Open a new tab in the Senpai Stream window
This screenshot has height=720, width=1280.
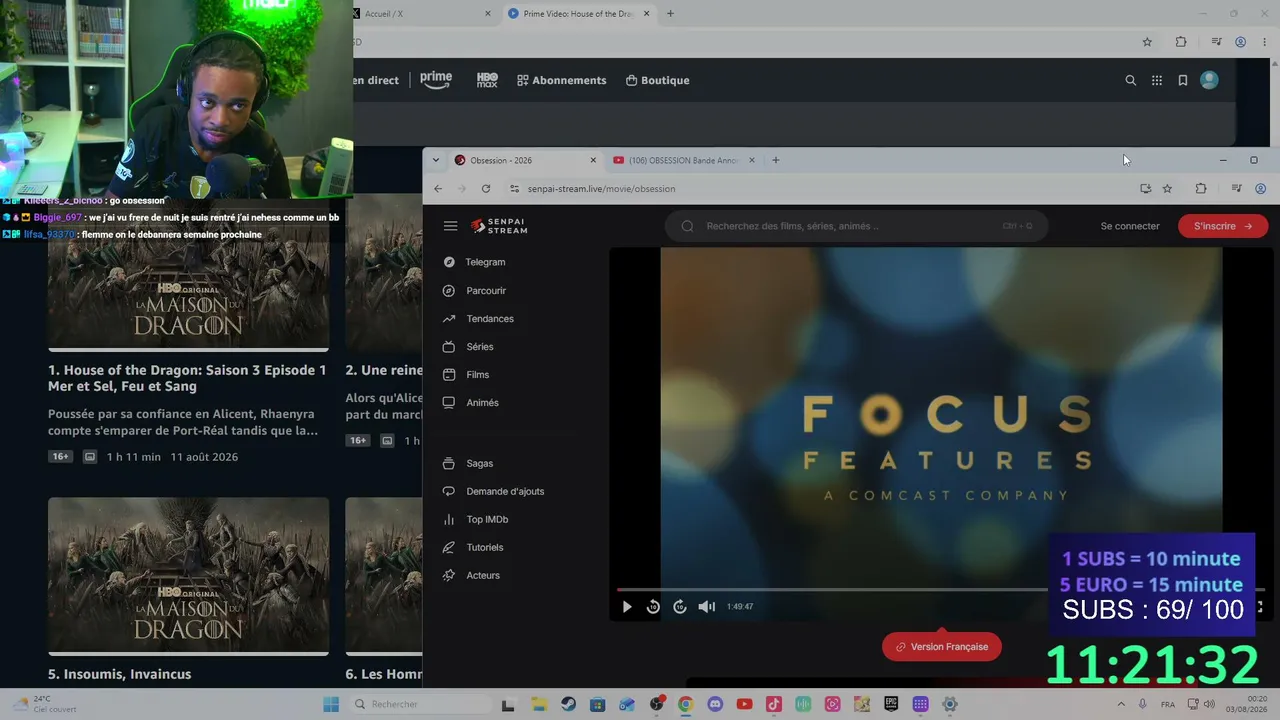pos(775,160)
